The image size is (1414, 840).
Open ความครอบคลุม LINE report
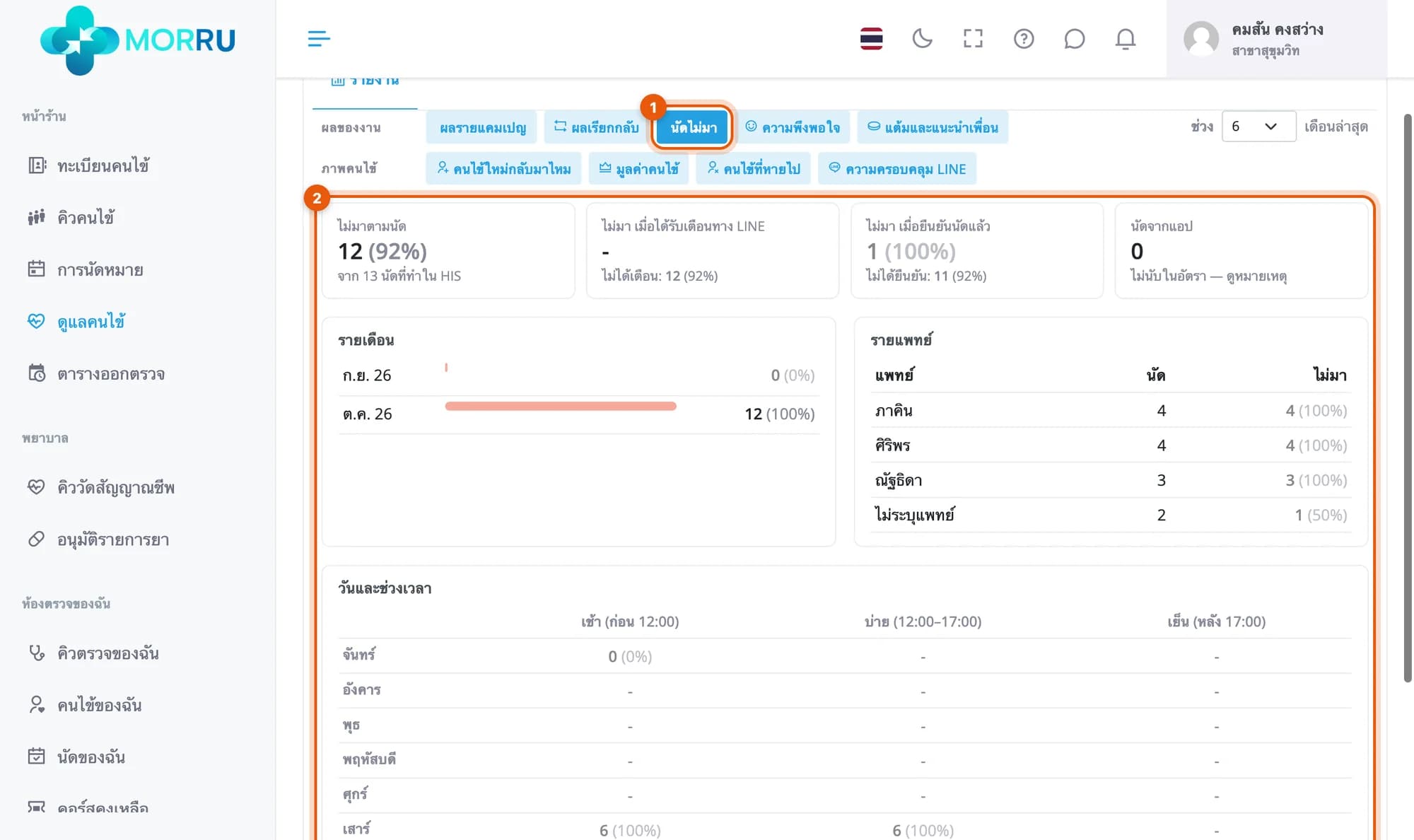click(x=897, y=169)
